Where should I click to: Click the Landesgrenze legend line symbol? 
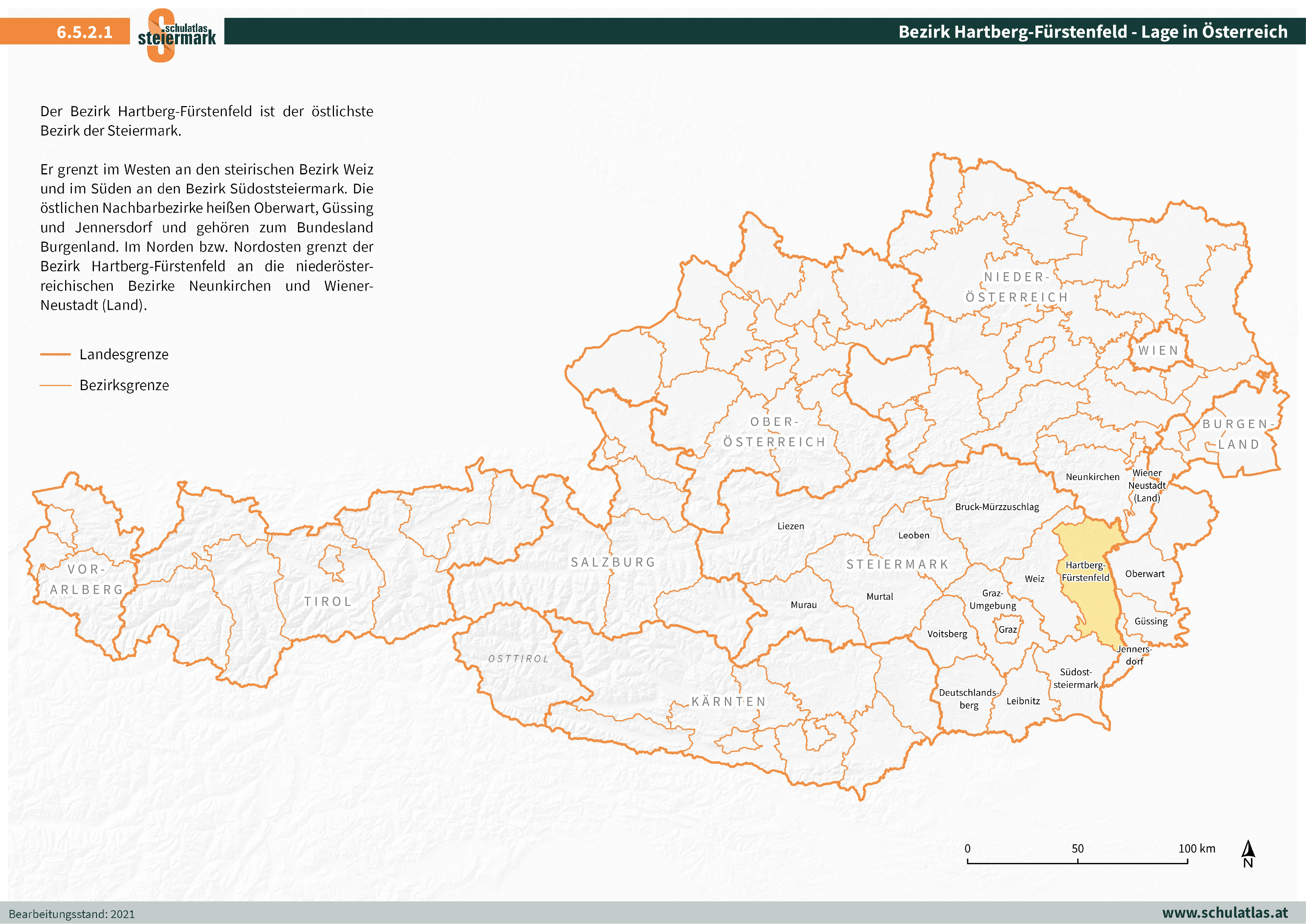55,354
